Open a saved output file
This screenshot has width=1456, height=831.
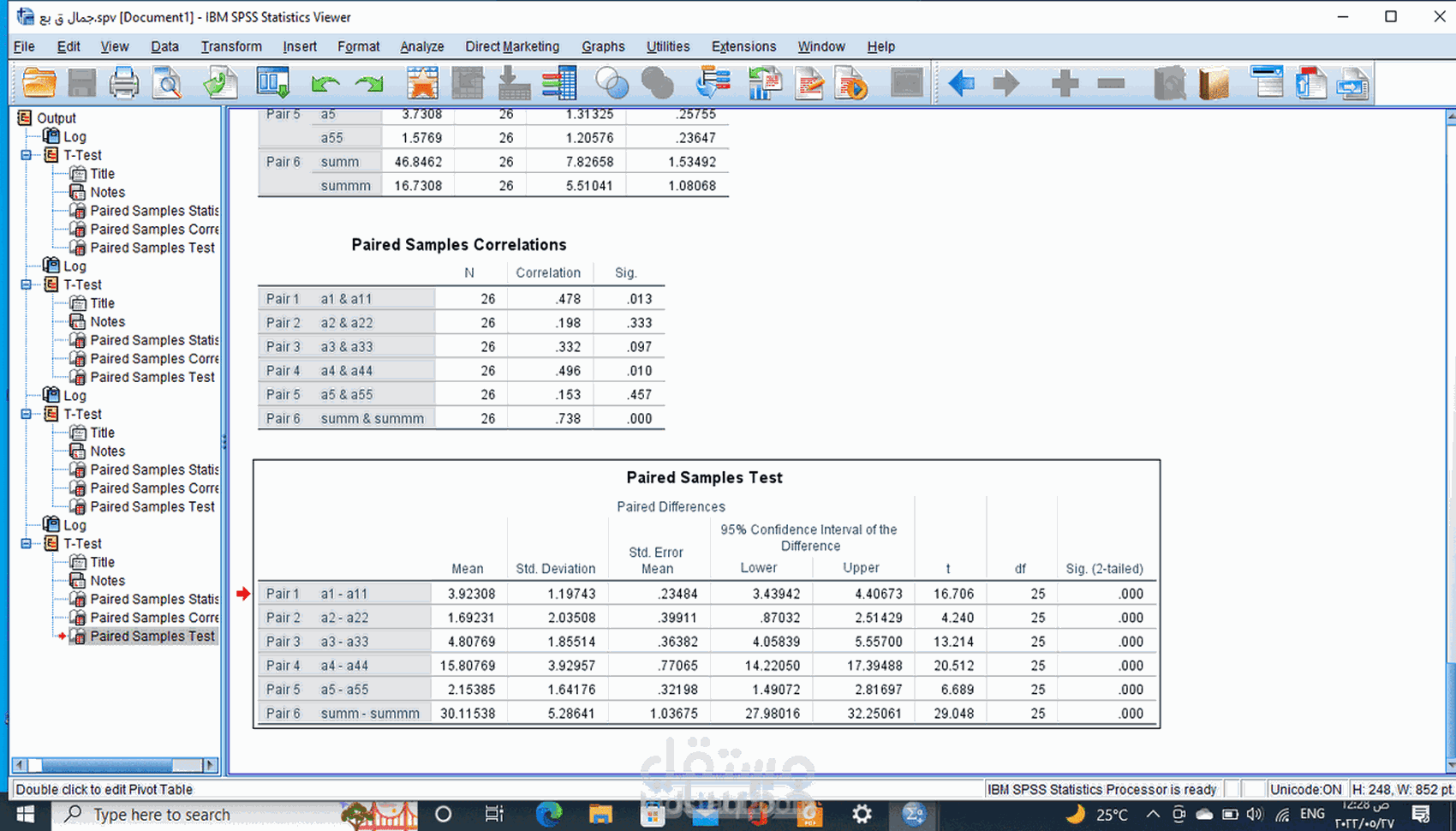pyautogui.click(x=39, y=83)
